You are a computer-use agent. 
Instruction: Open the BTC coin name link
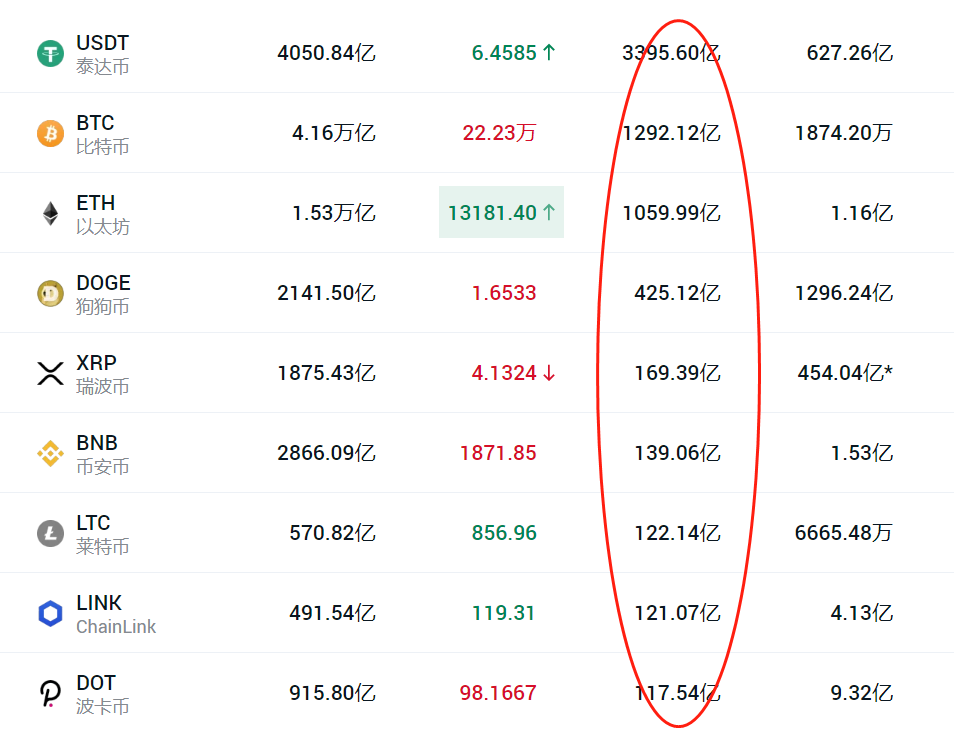pyautogui.click(x=95, y=122)
